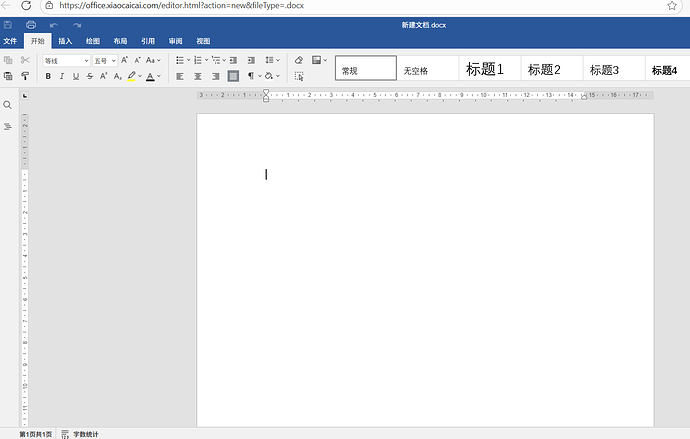Switch to the 插入 tab
The width and height of the screenshot is (690, 439).
pos(65,41)
